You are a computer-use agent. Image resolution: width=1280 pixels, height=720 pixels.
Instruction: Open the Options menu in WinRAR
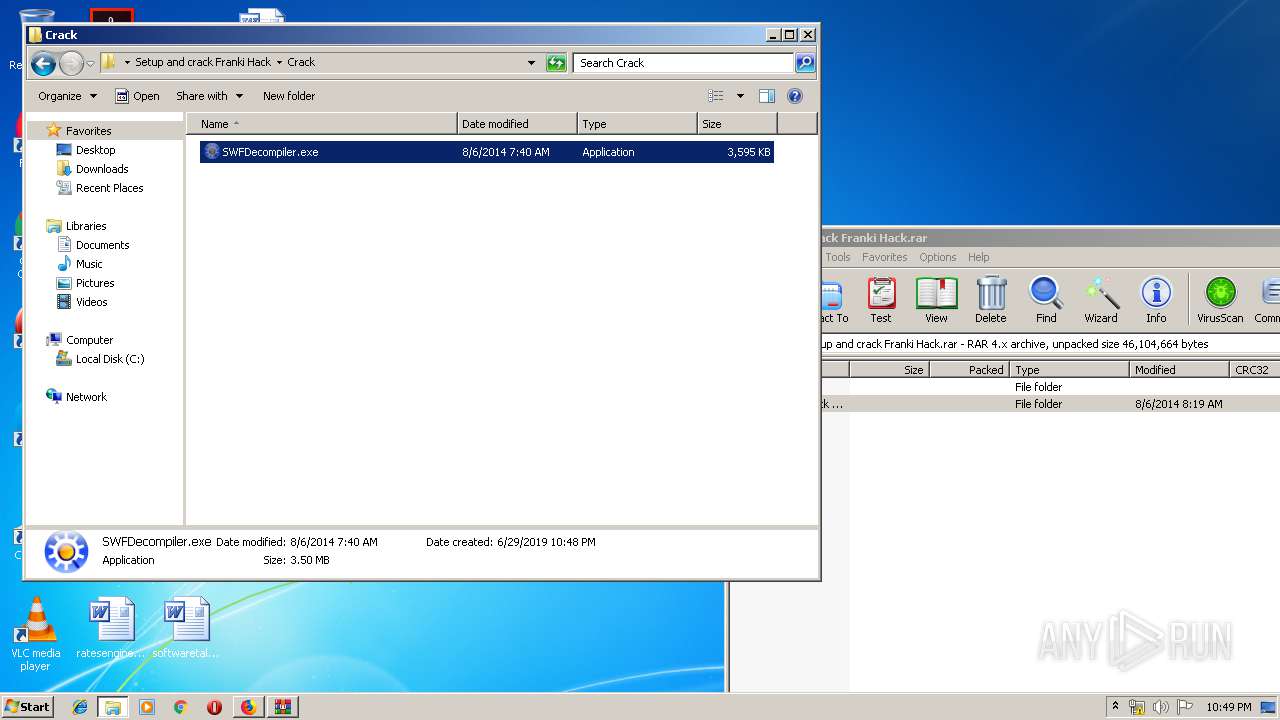(938, 257)
